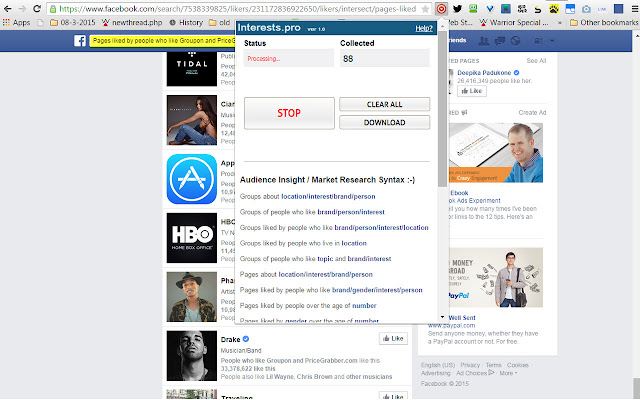Open Deepika Padukone page link
This screenshot has width=640, height=400.
pos(484,73)
